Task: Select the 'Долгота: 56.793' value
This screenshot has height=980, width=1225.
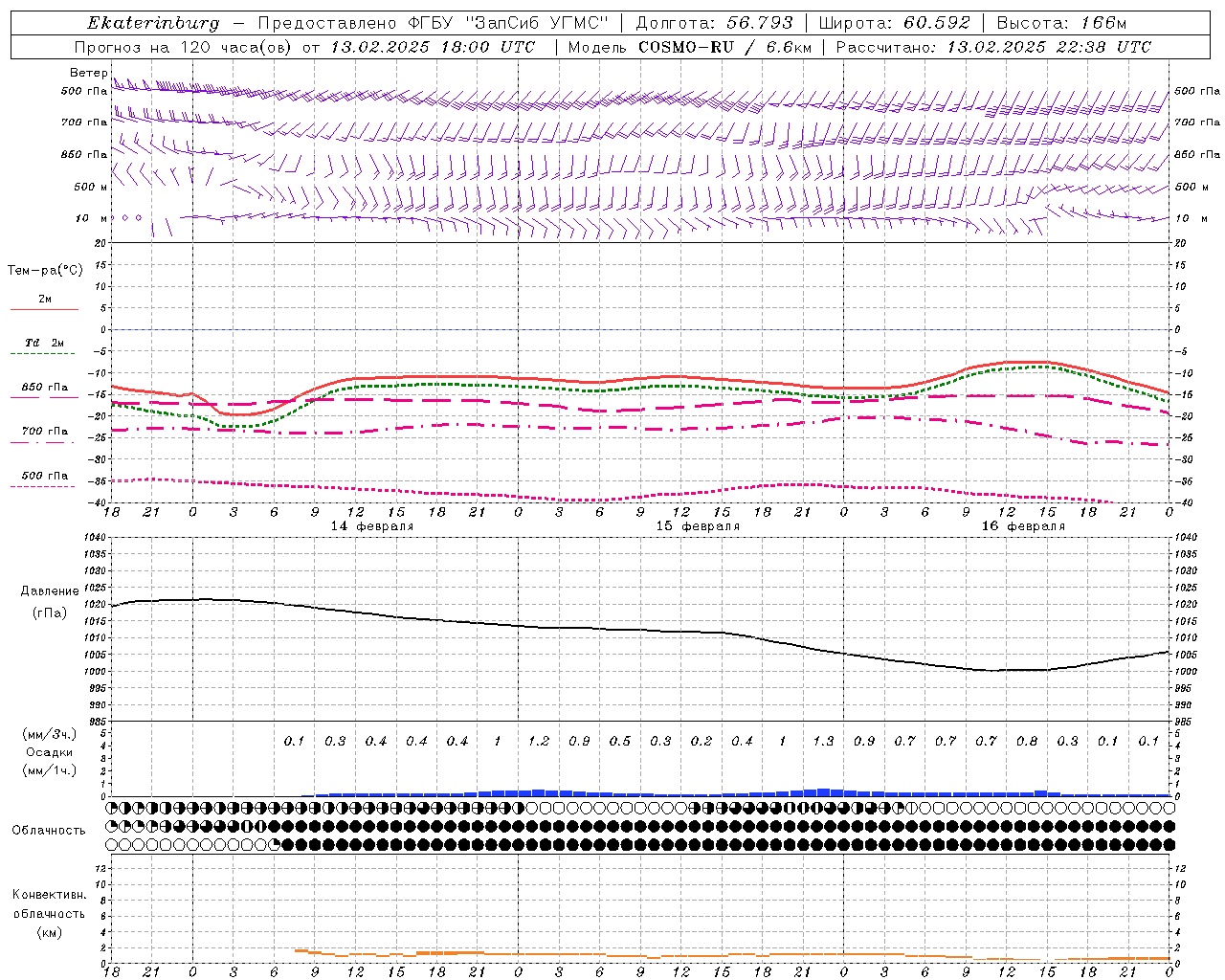Action: tap(714, 23)
